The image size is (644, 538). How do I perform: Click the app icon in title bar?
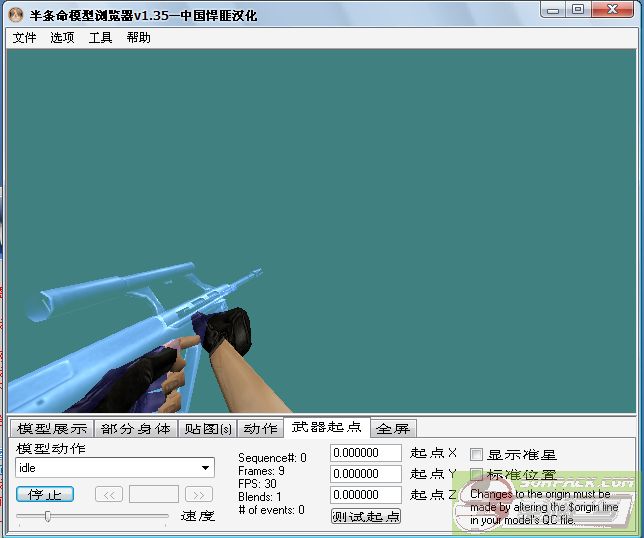click(15, 16)
